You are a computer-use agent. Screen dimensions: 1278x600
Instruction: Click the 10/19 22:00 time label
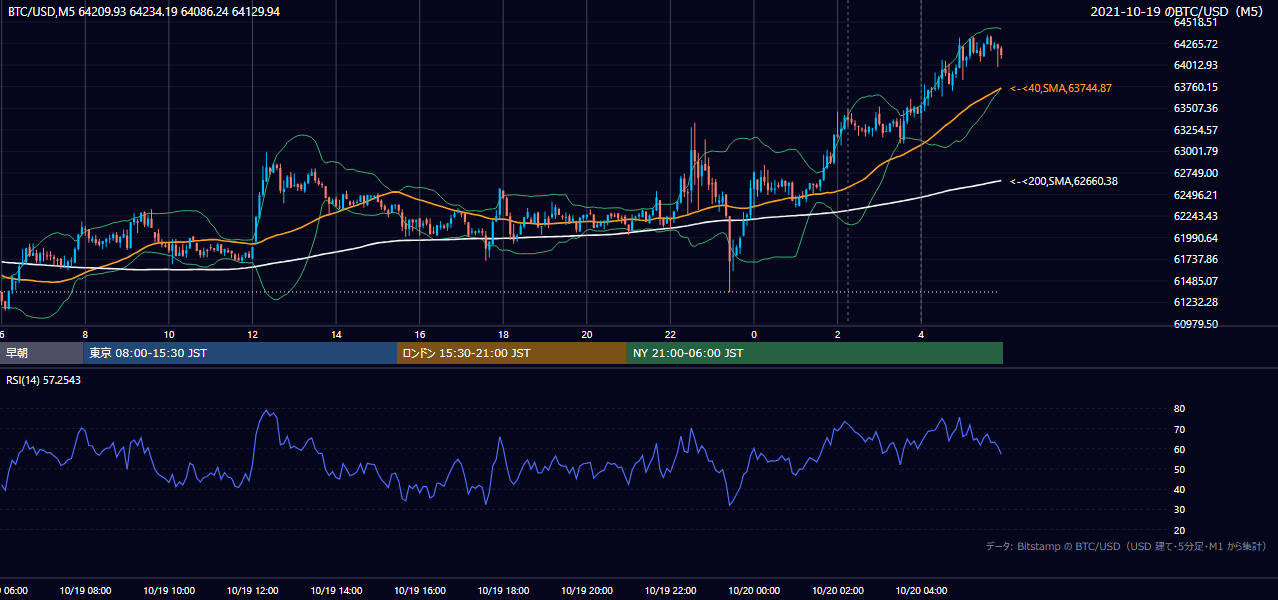670,591
